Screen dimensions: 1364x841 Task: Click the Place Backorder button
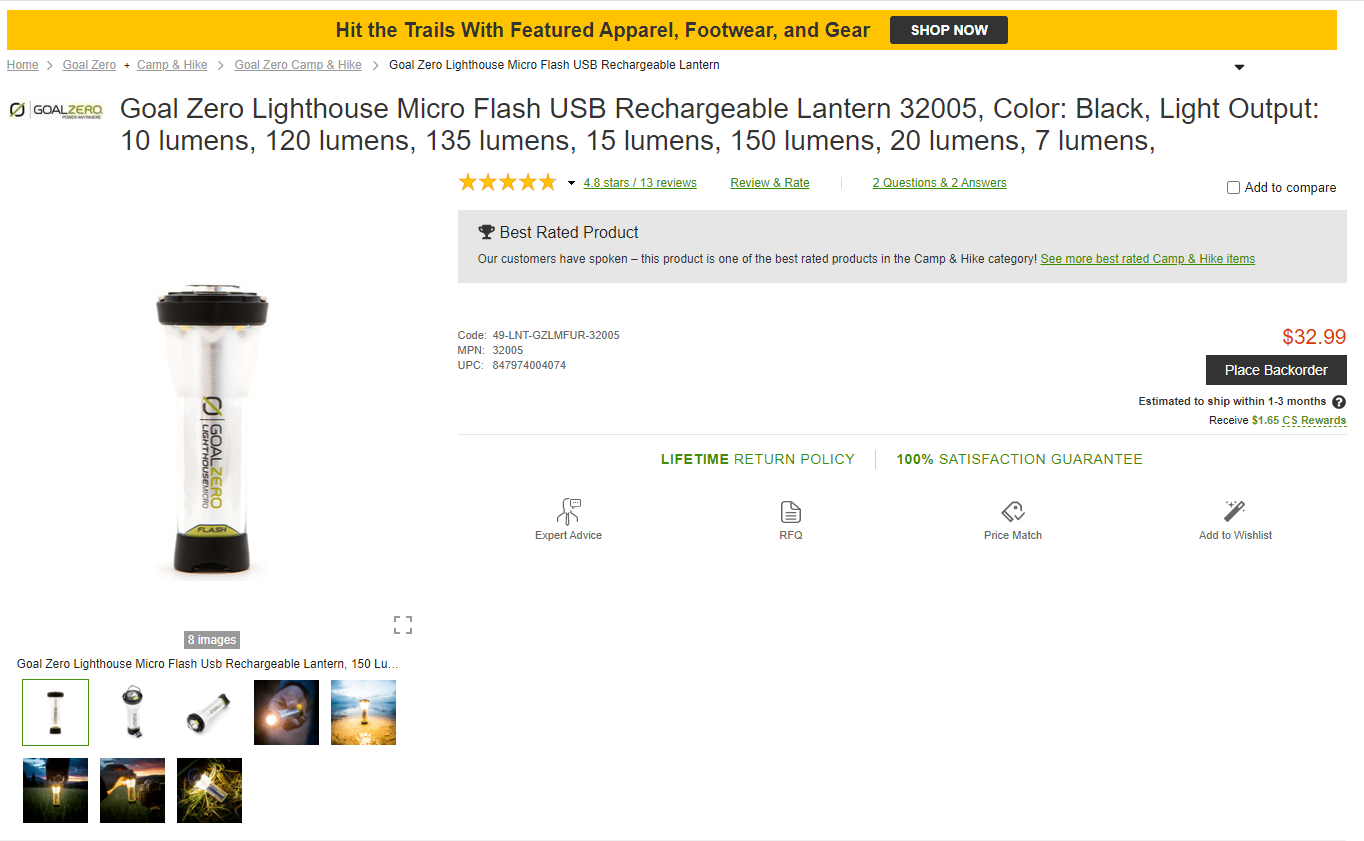pos(1276,370)
